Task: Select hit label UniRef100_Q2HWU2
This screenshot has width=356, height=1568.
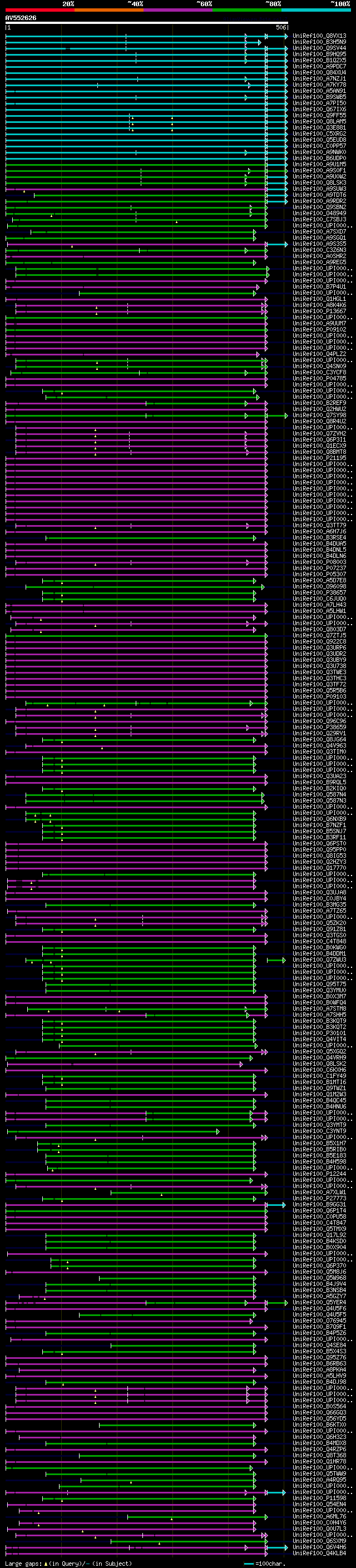Action: click(319, 409)
